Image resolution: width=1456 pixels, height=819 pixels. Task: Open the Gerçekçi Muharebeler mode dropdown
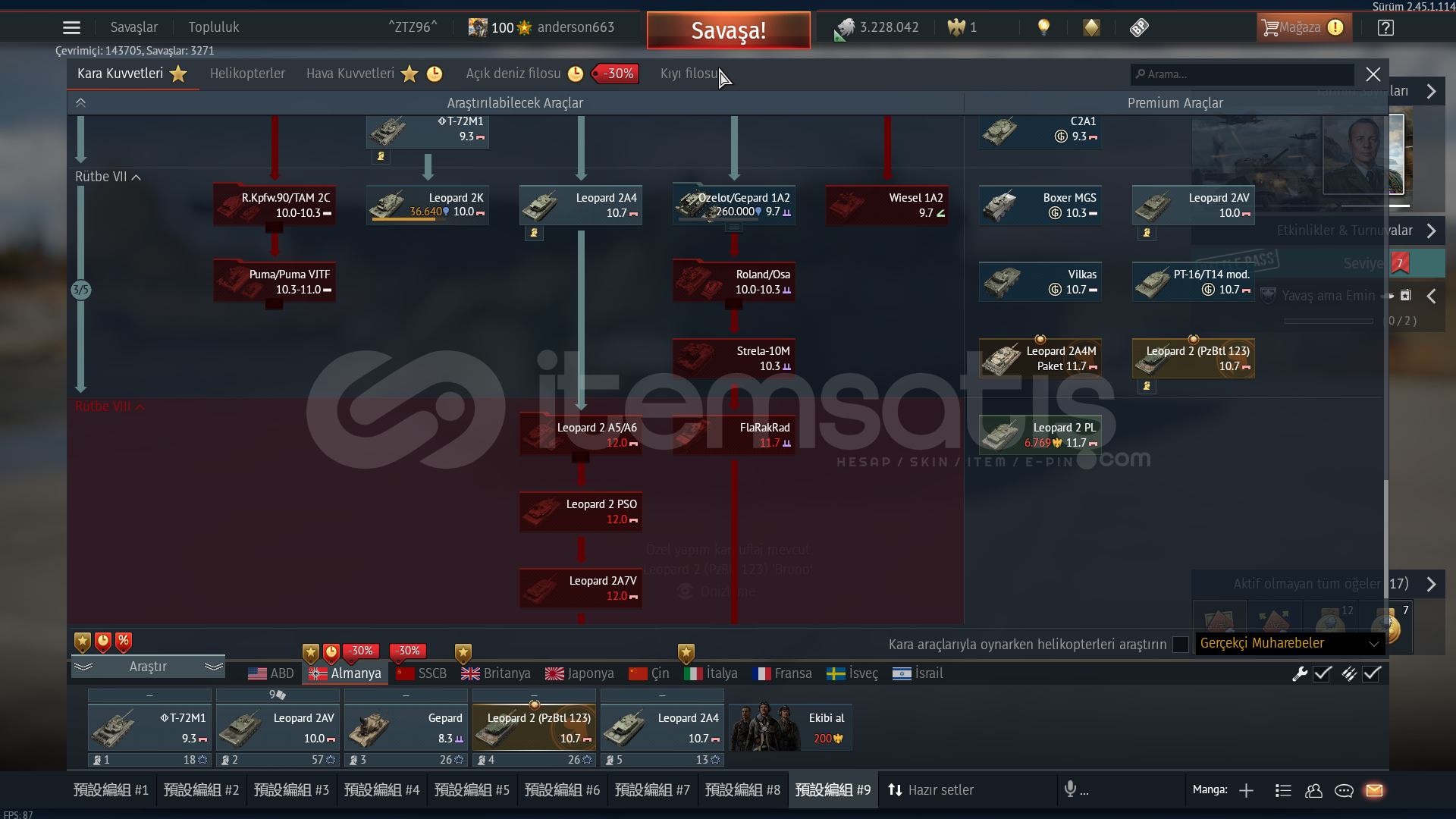(x=1289, y=643)
